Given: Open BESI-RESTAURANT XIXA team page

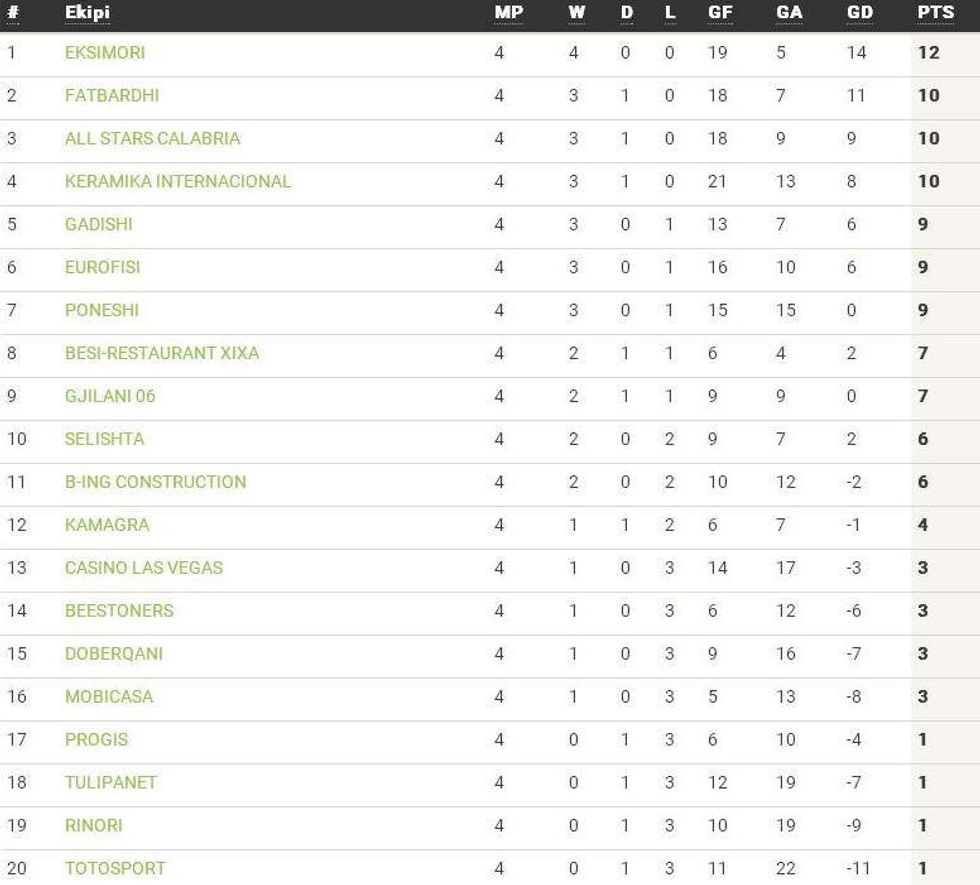Looking at the screenshot, I should pyautogui.click(x=162, y=353).
